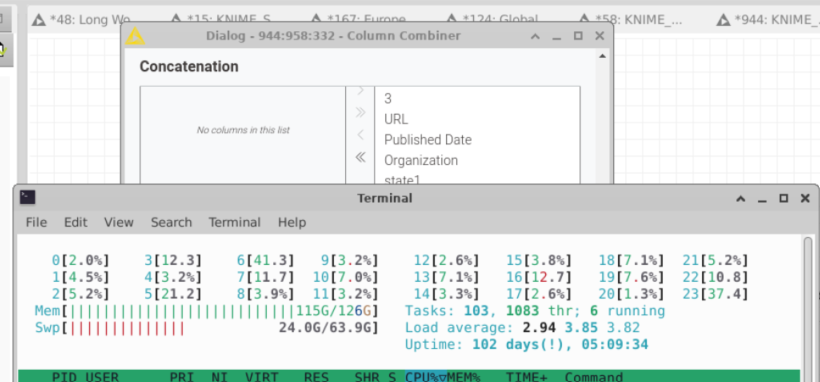Roll up the Terminal window with the caret button
This screenshot has height=382, width=820.
[x=741, y=198]
